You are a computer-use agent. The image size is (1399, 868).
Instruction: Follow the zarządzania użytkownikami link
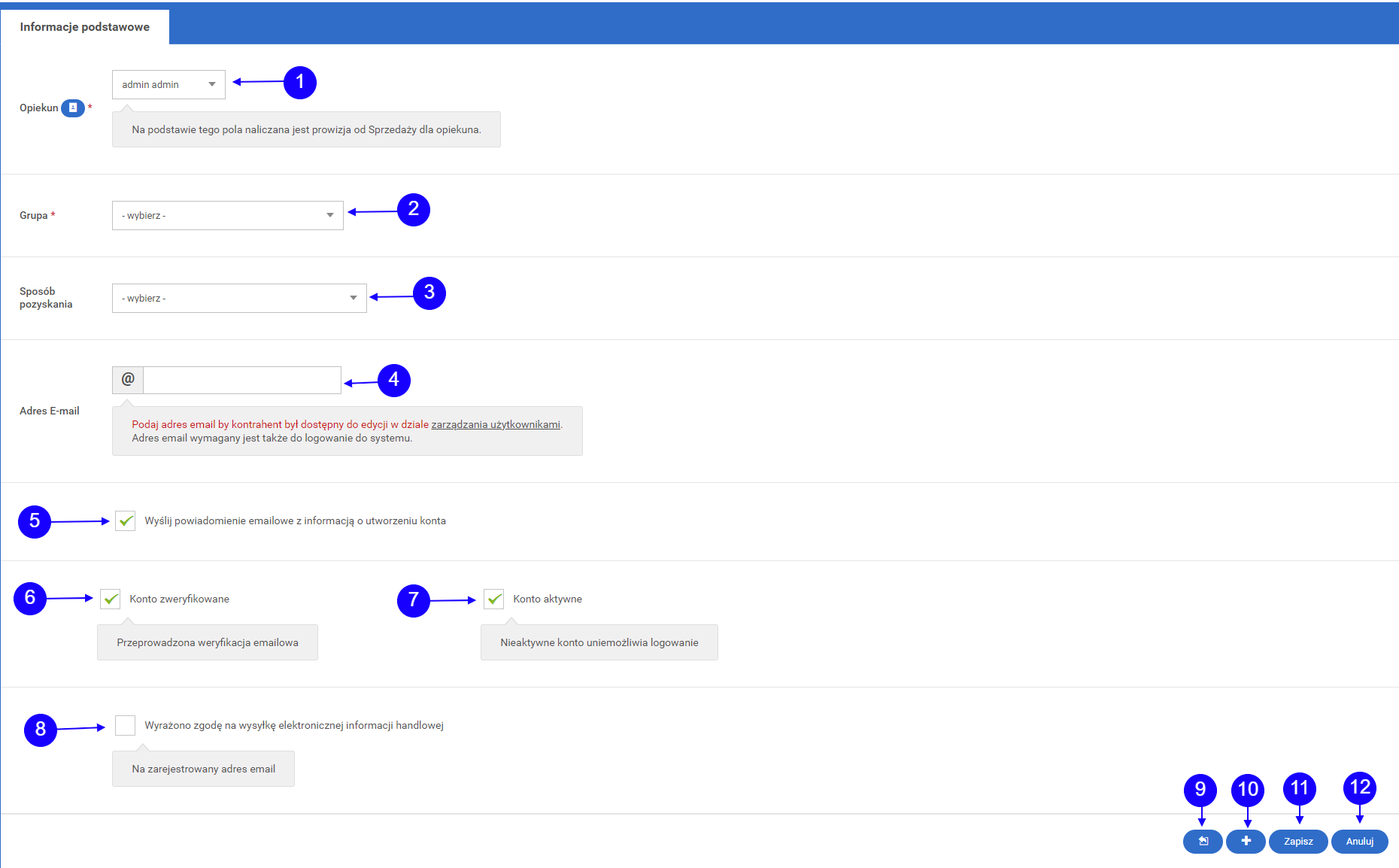tap(495, 424)
